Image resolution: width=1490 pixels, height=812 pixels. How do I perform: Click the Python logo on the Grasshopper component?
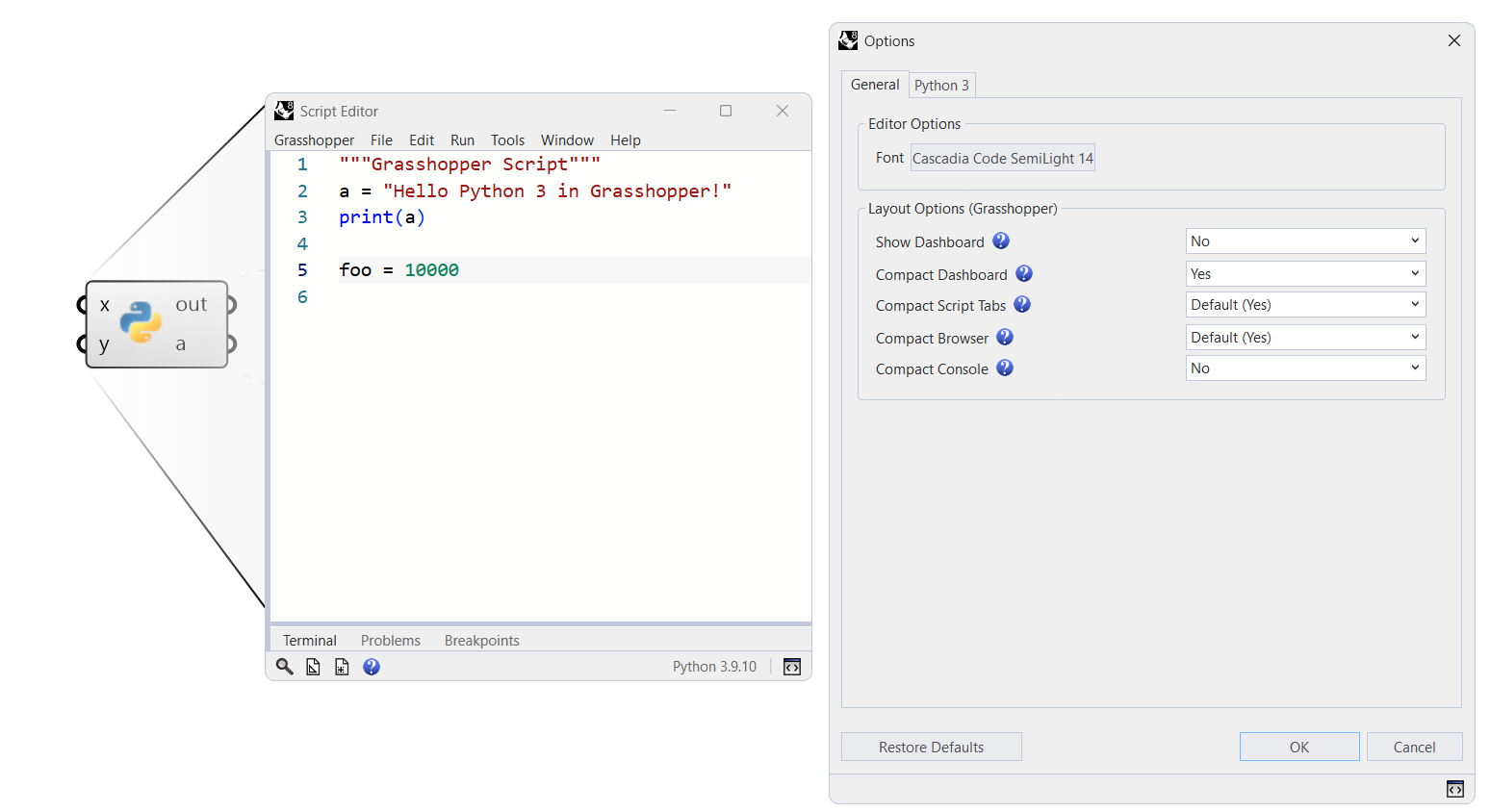[x=142, y=324]
